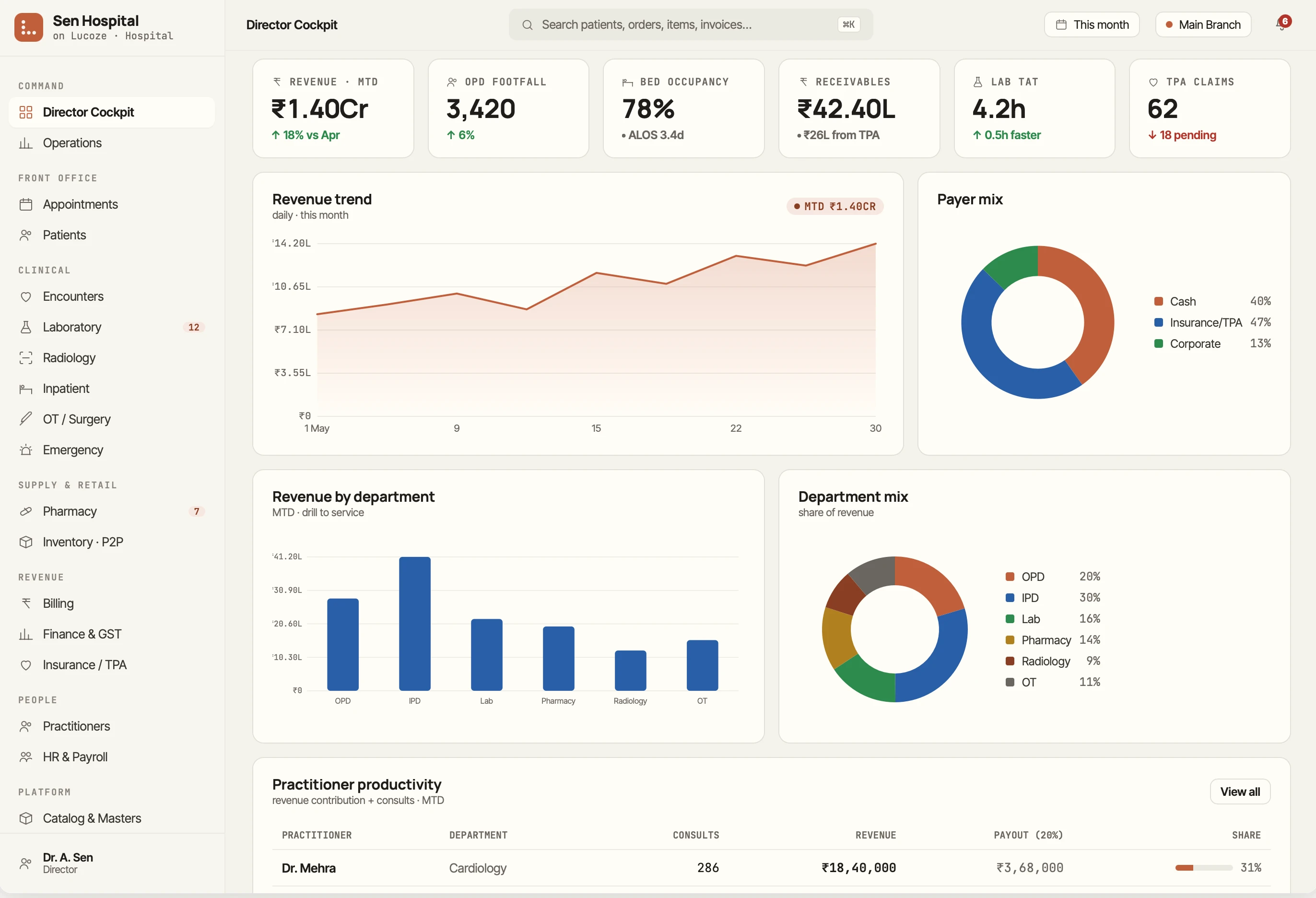Go to Operations in sidebar

(112, 143)
